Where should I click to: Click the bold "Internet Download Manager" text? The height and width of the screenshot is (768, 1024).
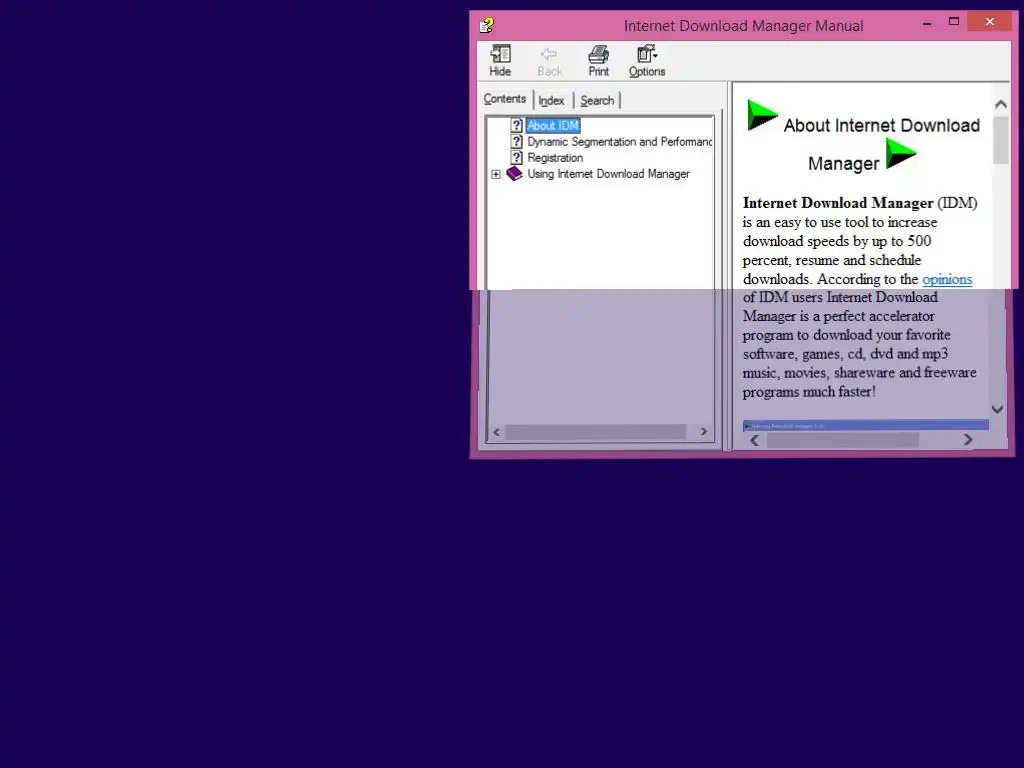[x=838, y=203]
